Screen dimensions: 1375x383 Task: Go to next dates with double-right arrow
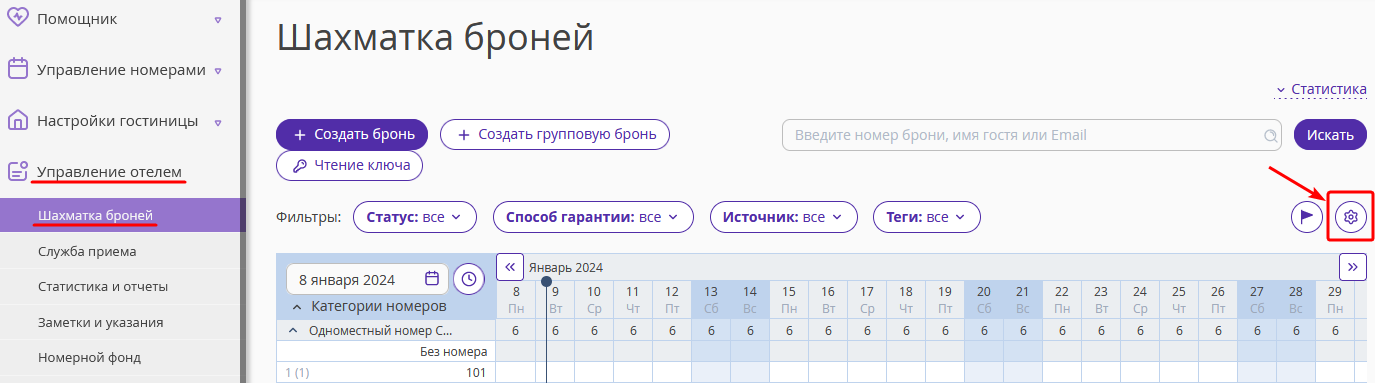point(1353,267)
